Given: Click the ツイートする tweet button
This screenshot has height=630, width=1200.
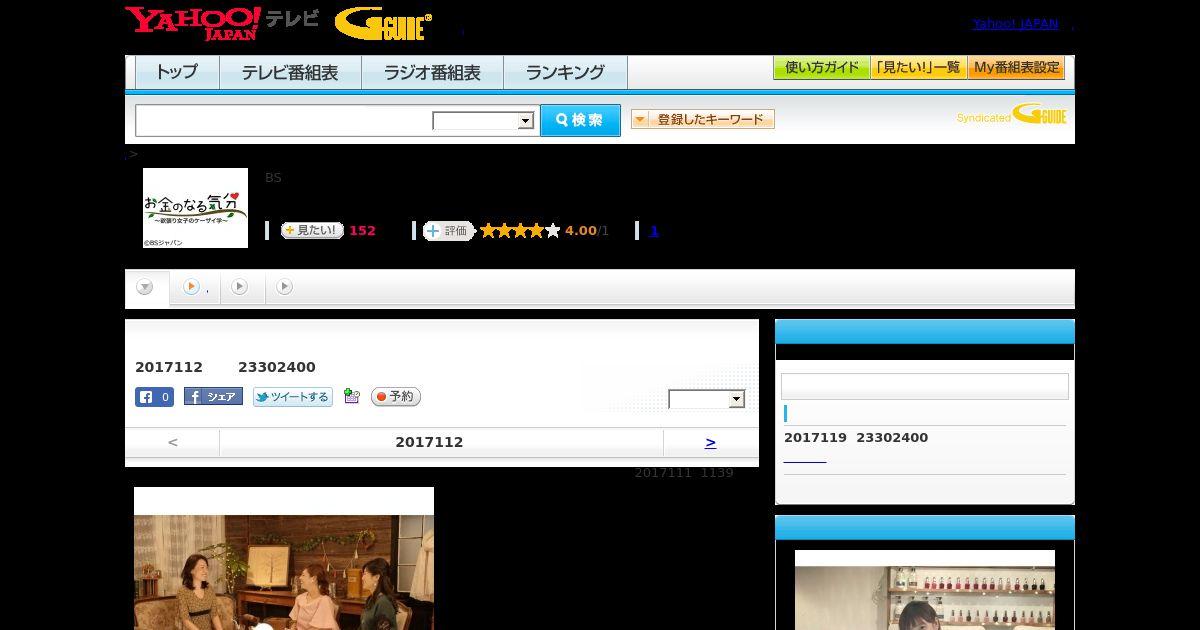Looking at the screenshot, I should coord(292,397).
